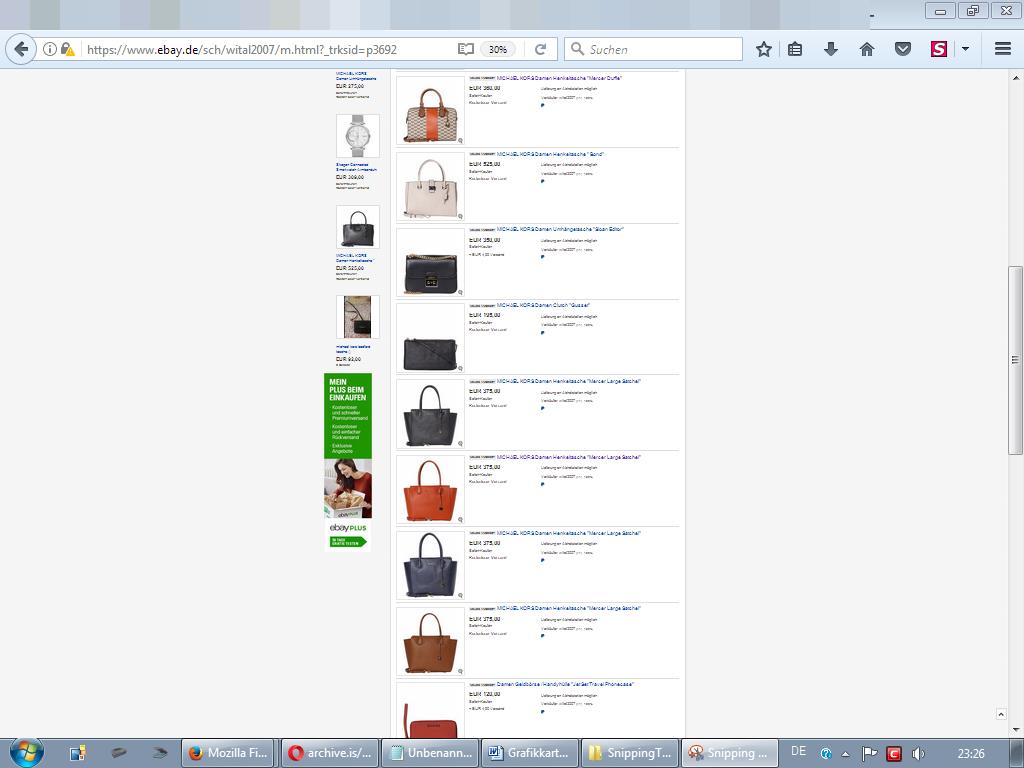1024x768 pixels.
Task: Reset the 30% zoom level indicator
Action: pyautogui.click(x=498, y=49)
